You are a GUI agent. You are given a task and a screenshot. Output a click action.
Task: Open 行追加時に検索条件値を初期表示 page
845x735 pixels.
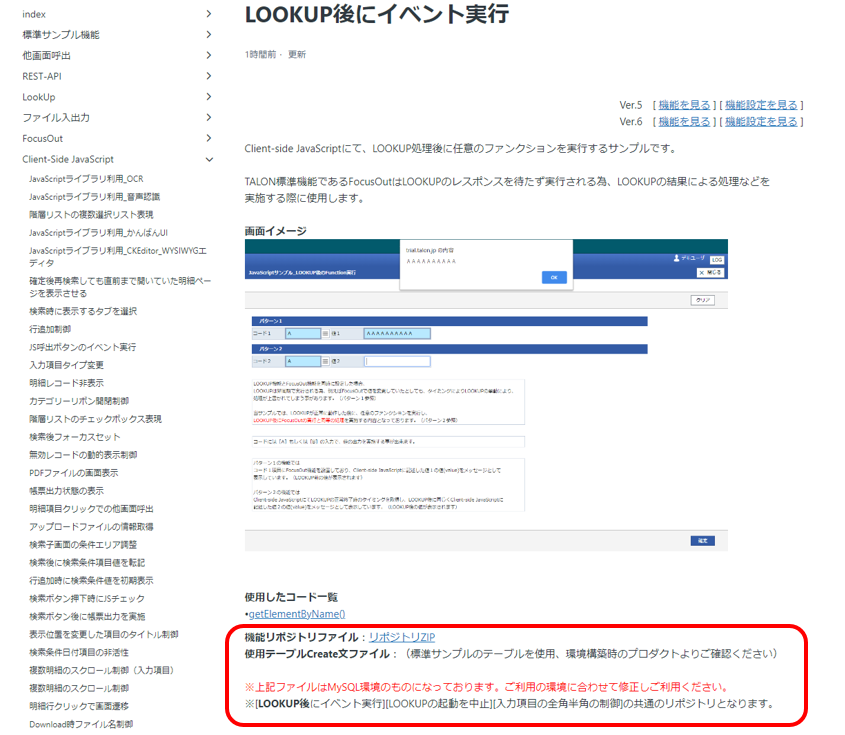point(91,580)
